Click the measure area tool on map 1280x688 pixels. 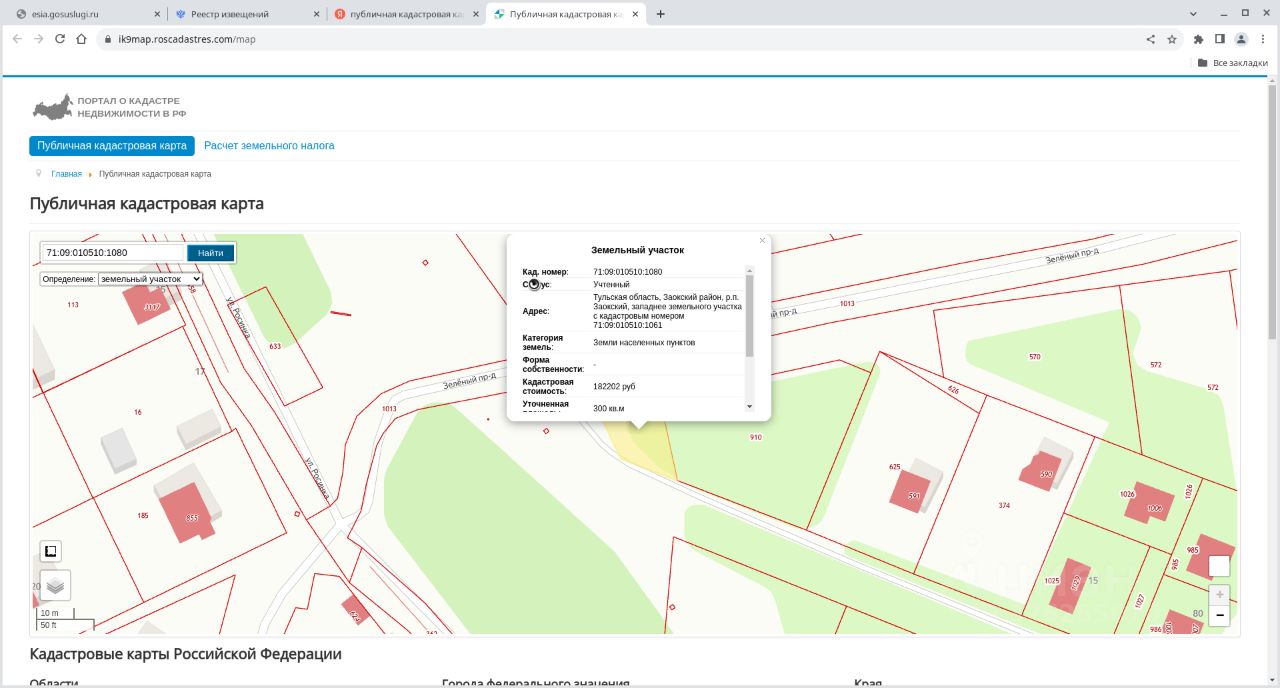[x=51, y=551]
